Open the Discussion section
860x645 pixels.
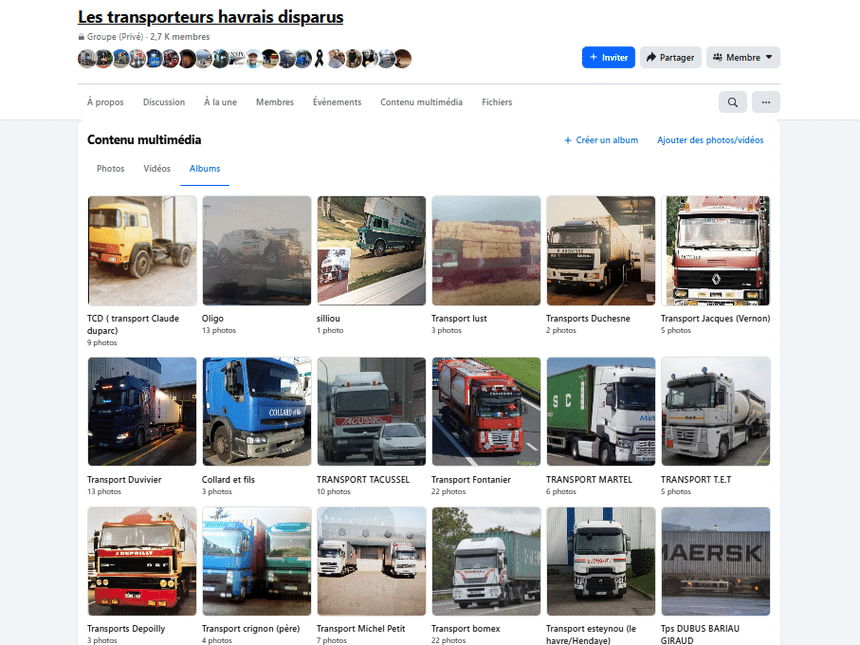click(x=164, y=102)
